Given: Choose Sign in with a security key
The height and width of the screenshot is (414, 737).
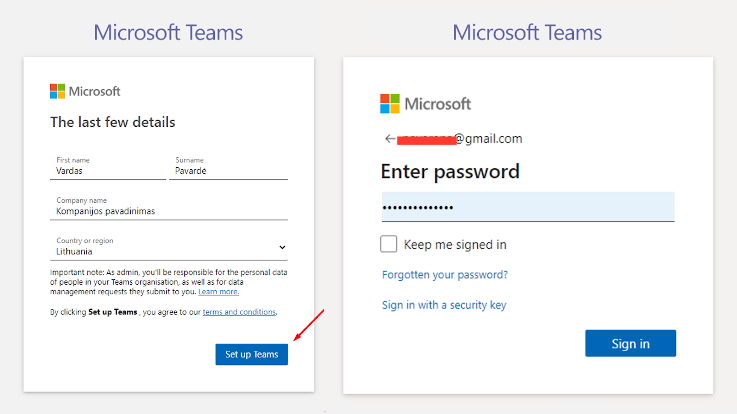Looking at the screenshot, I should pos(444,305).
